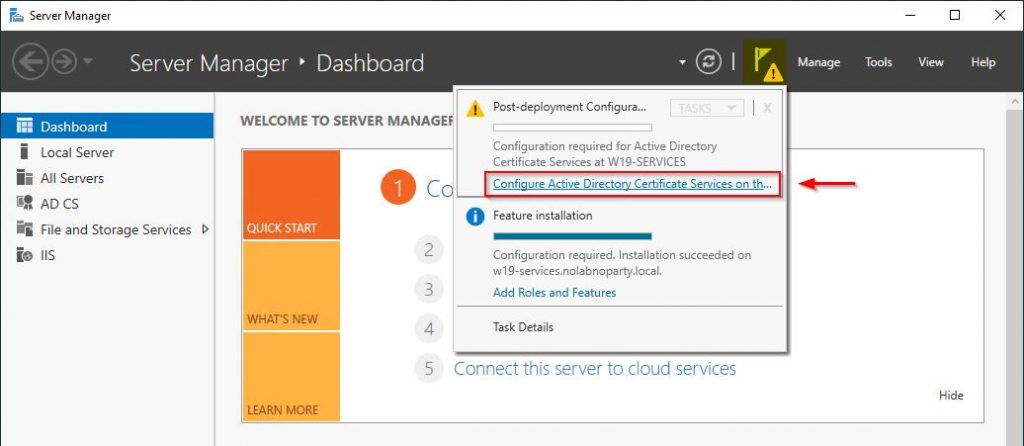Open the Help menu
The height and width of the screenshot is (446, 1024).
coord(983,63)
